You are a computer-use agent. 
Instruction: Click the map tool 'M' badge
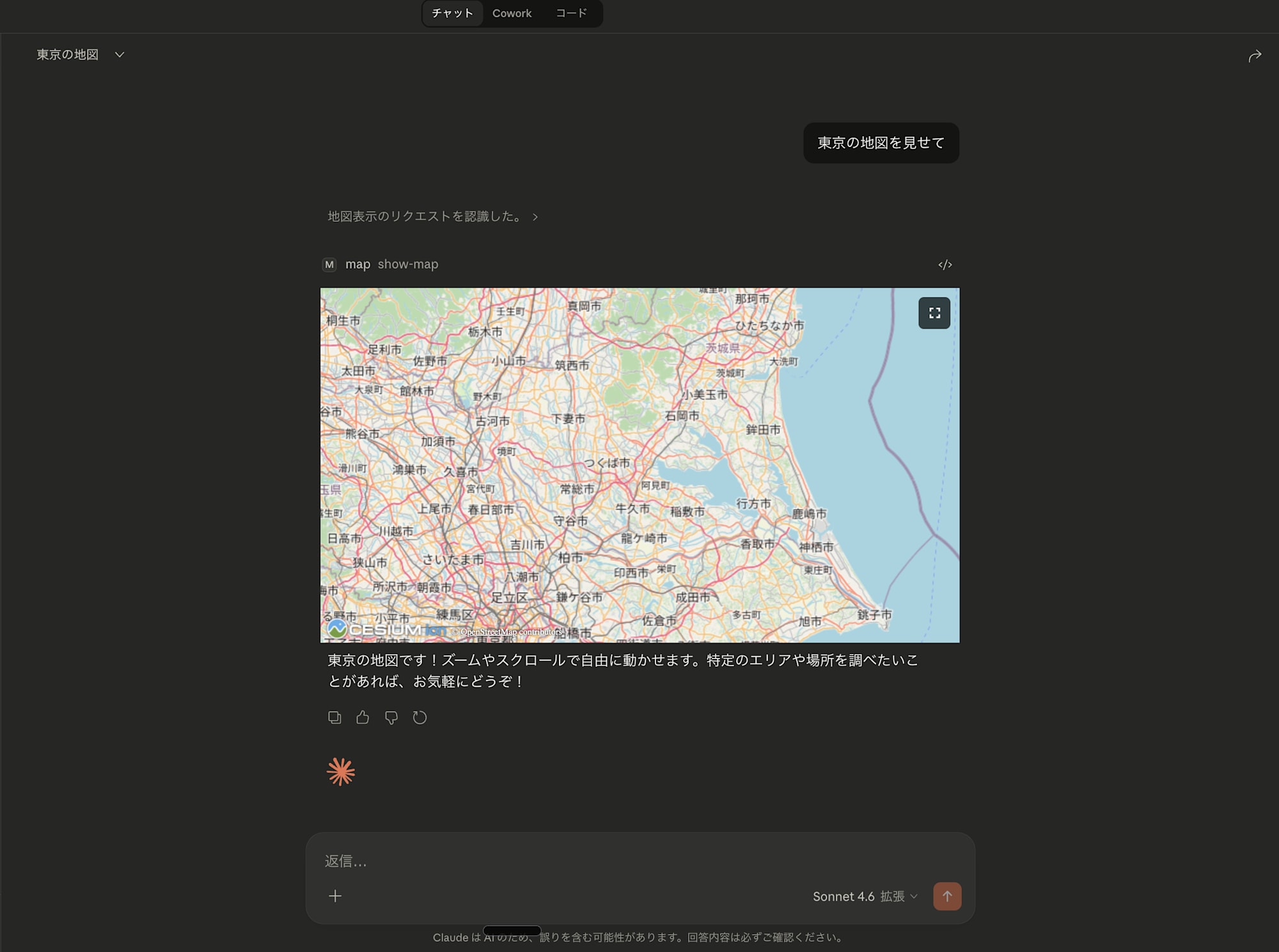[329, 264]
